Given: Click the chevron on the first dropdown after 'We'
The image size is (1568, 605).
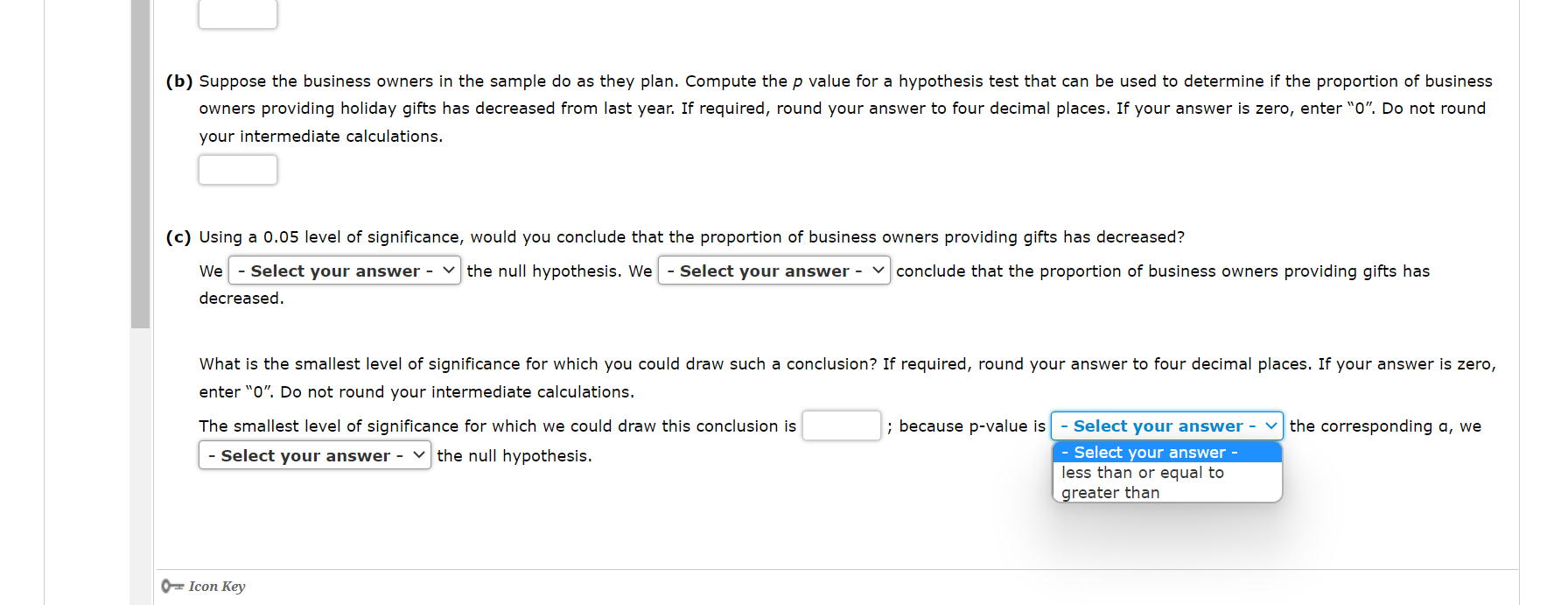Looking at the screenshot, I should tap(447, 271).
